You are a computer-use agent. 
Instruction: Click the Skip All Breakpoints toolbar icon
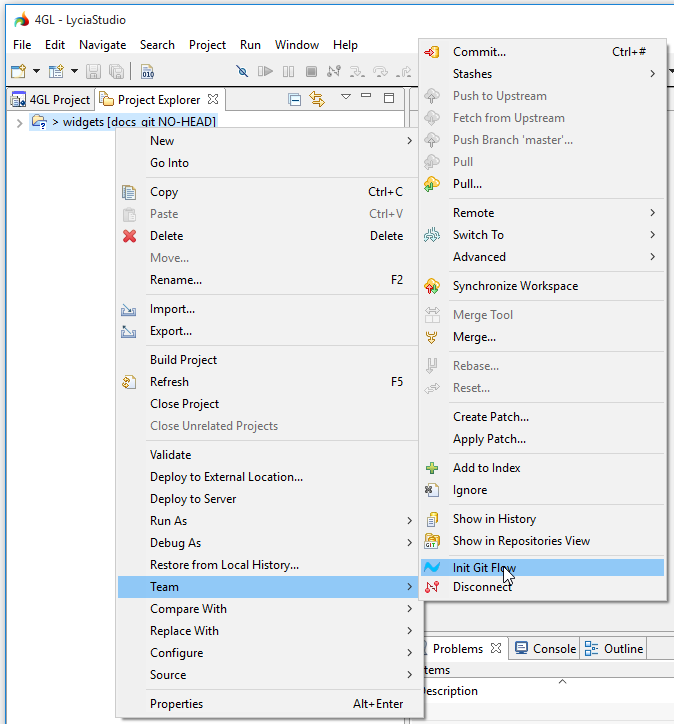click(242, 71)
